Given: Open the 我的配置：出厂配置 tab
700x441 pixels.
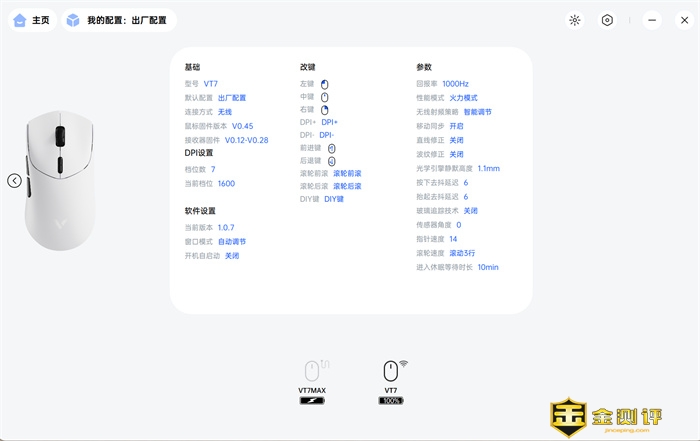Looking at the screenshot, I should click(118, 20).
